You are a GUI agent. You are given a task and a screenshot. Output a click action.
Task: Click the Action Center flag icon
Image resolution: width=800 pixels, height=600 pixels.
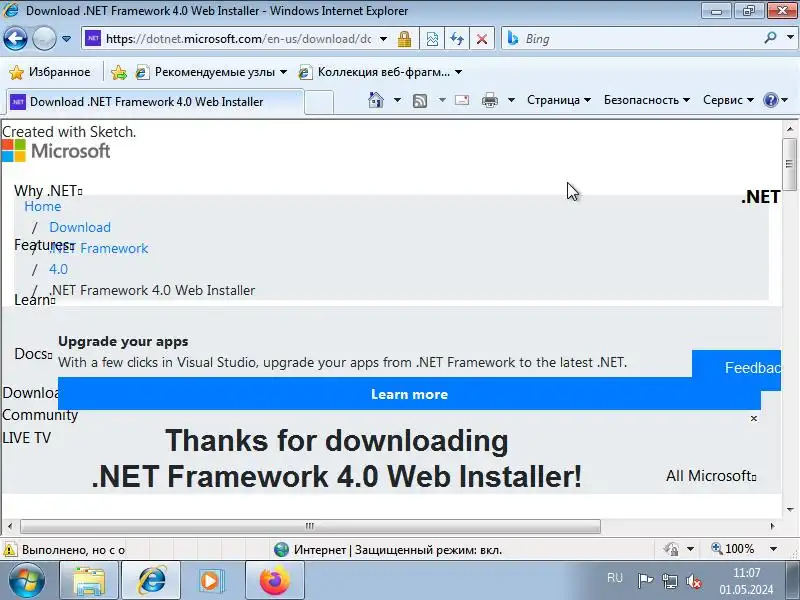[x=645, y=581]
